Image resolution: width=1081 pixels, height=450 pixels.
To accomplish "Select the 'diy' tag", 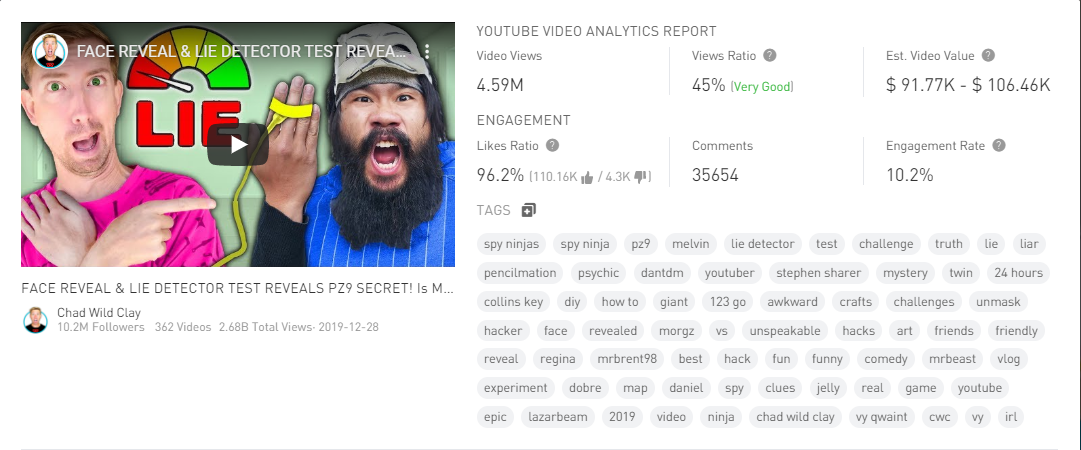I will (572, 301).
